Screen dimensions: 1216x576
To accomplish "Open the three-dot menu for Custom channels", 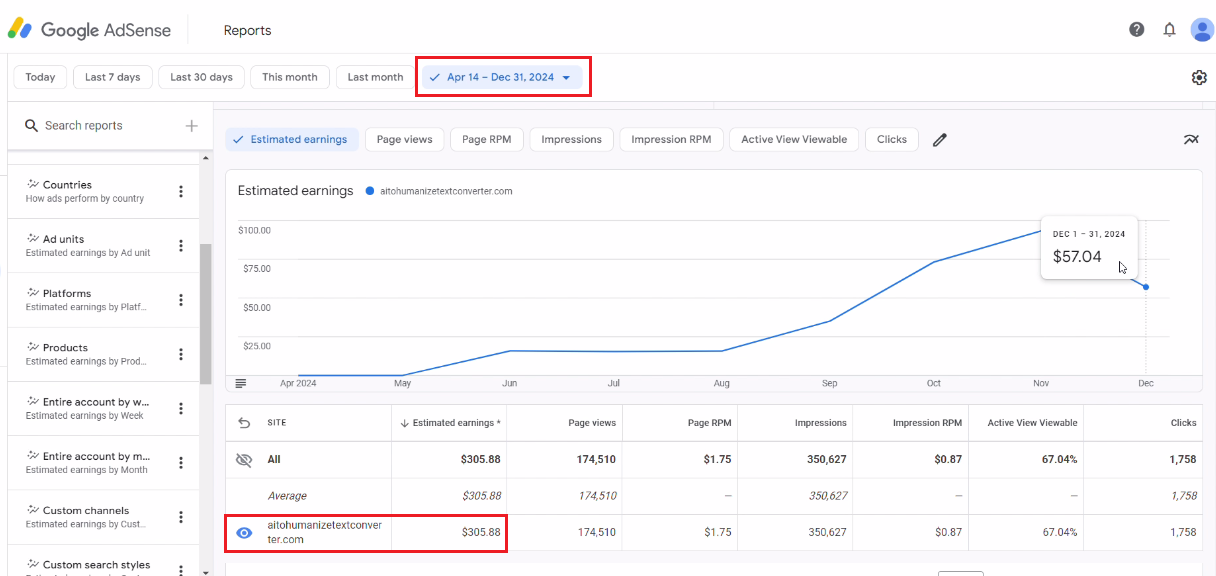I will (181, 516).
